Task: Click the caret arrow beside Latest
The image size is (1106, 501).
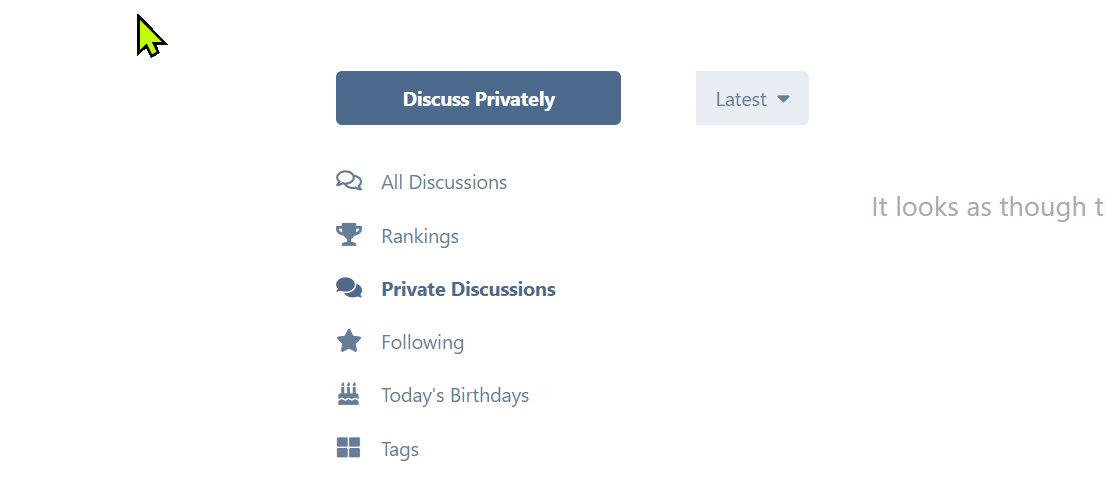Action: (783, 99)
